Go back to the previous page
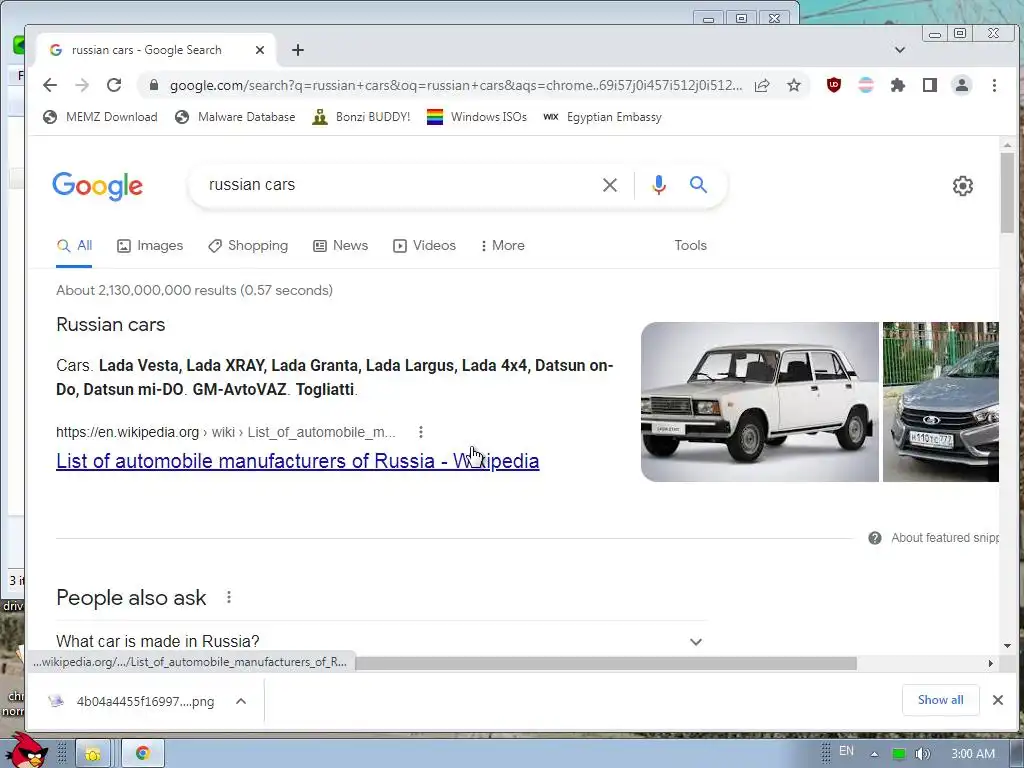1024x768 pixels. (x=50, y=85)
